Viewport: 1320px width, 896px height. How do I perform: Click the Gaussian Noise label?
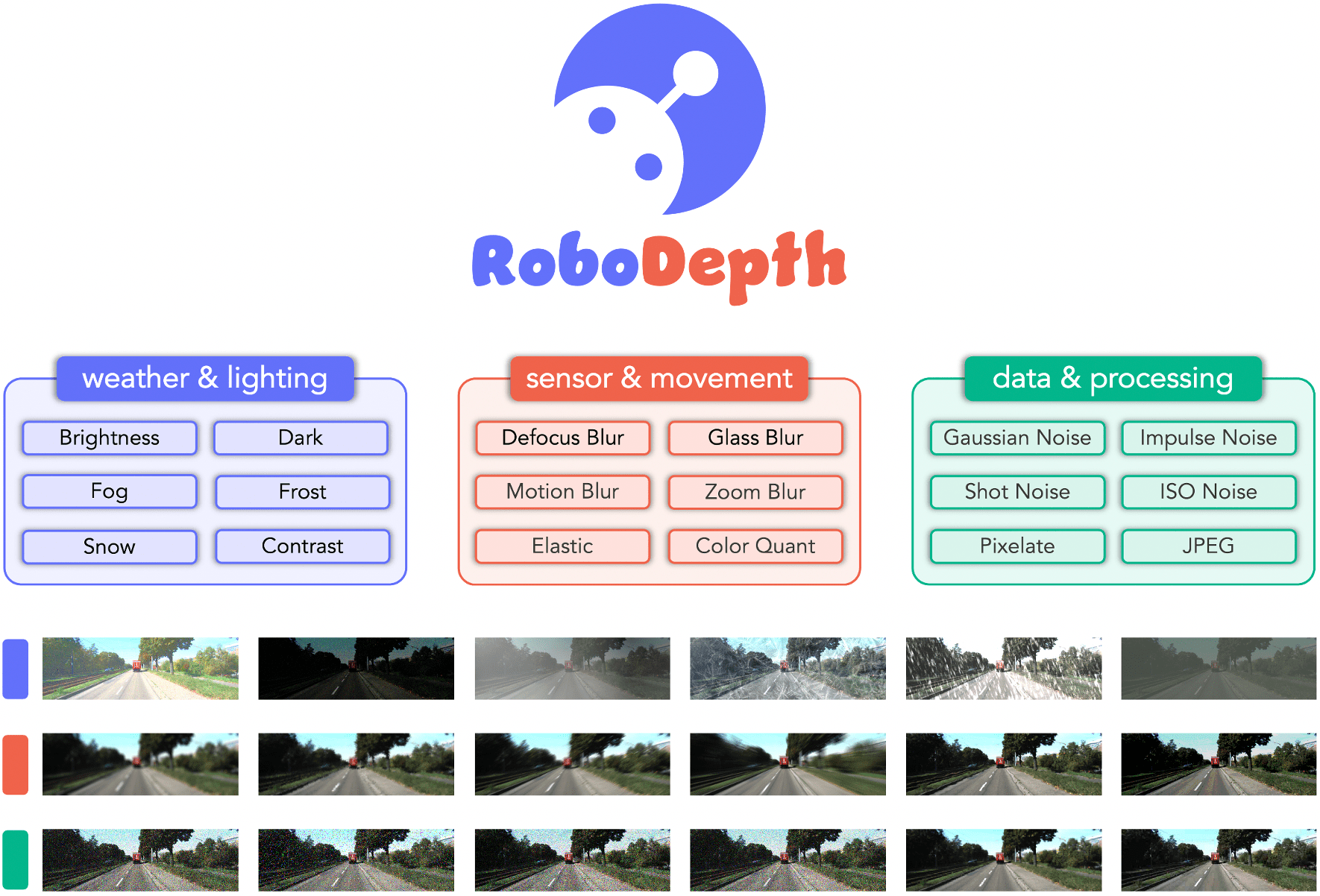1016,438
